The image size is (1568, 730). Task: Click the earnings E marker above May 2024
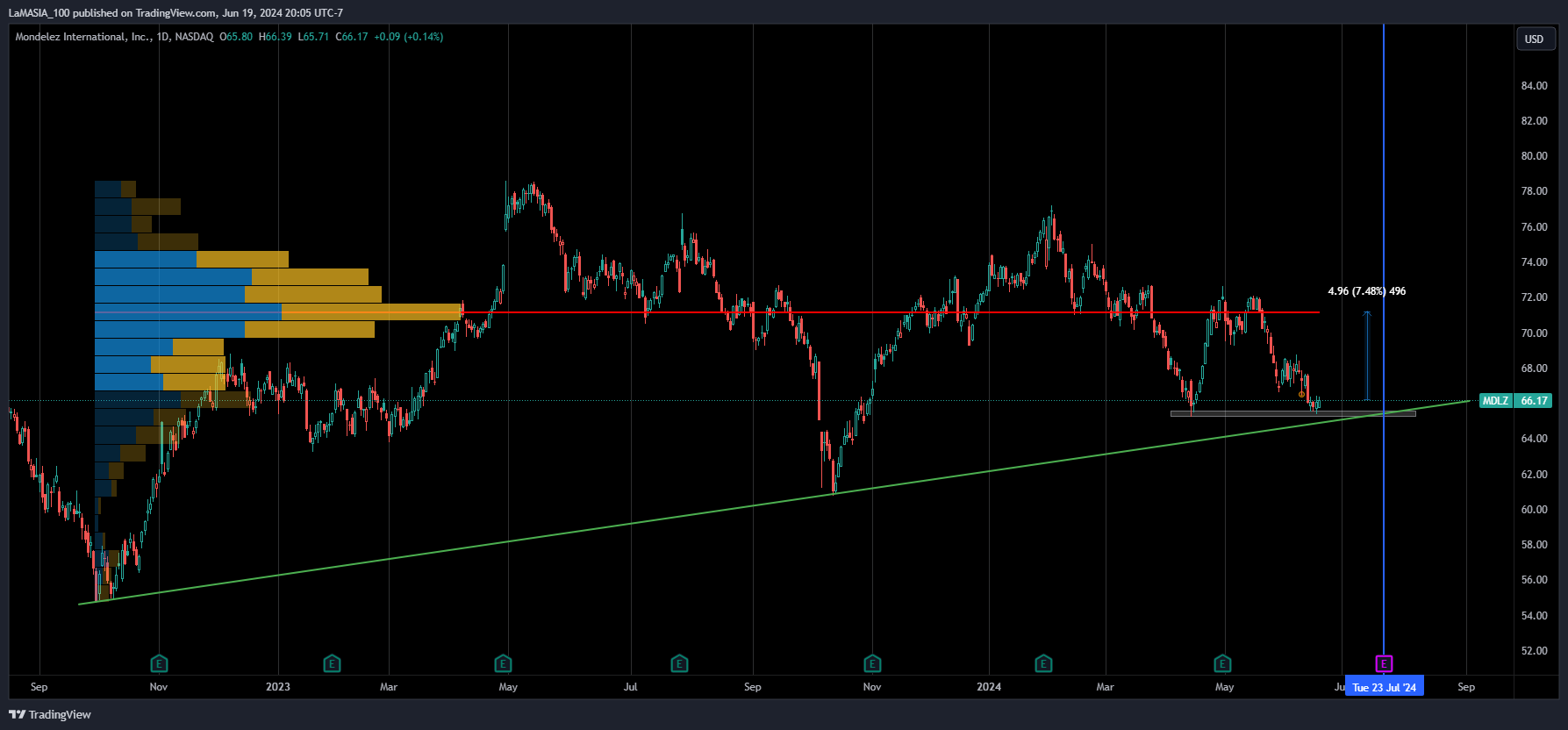click(1222, 663)
